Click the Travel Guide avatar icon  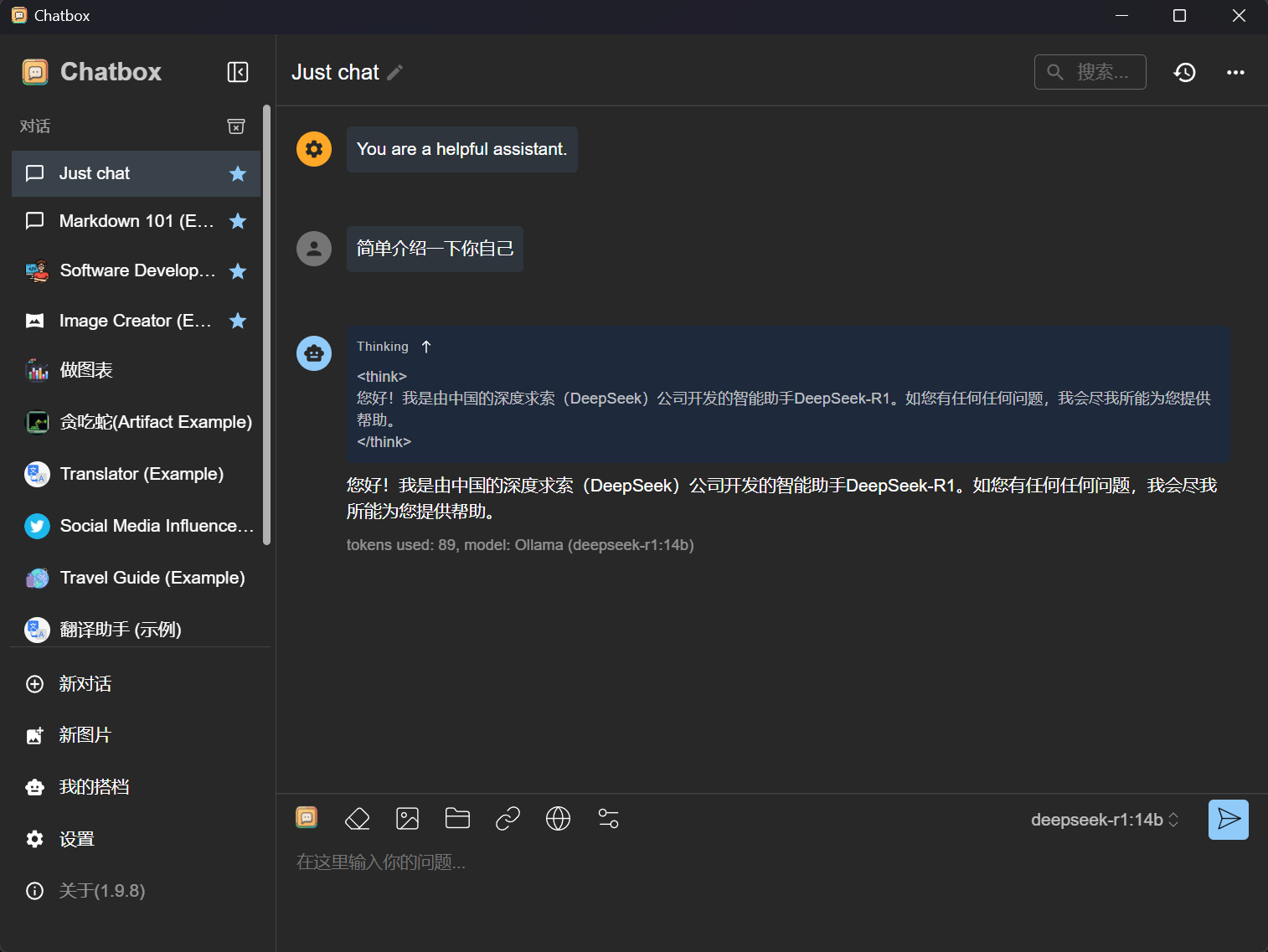37,578
